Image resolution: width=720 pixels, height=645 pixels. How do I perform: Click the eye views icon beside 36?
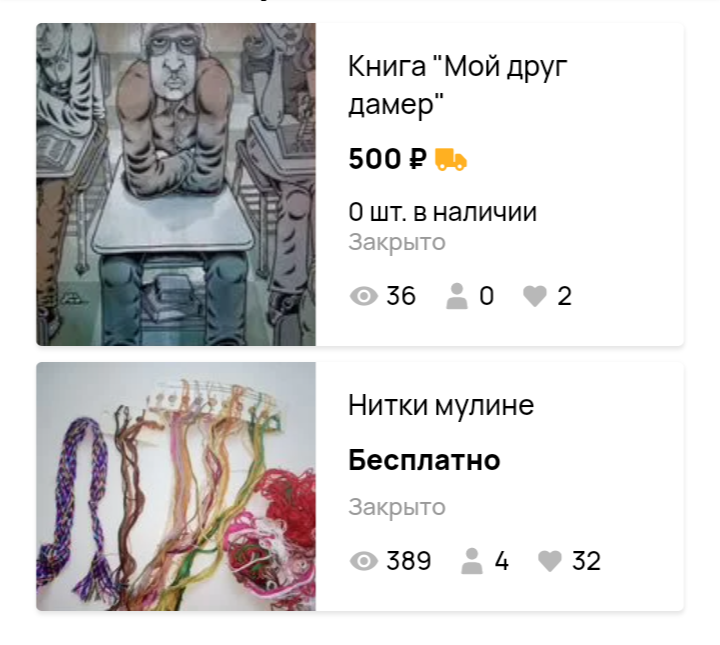click(x=364, y=296)
